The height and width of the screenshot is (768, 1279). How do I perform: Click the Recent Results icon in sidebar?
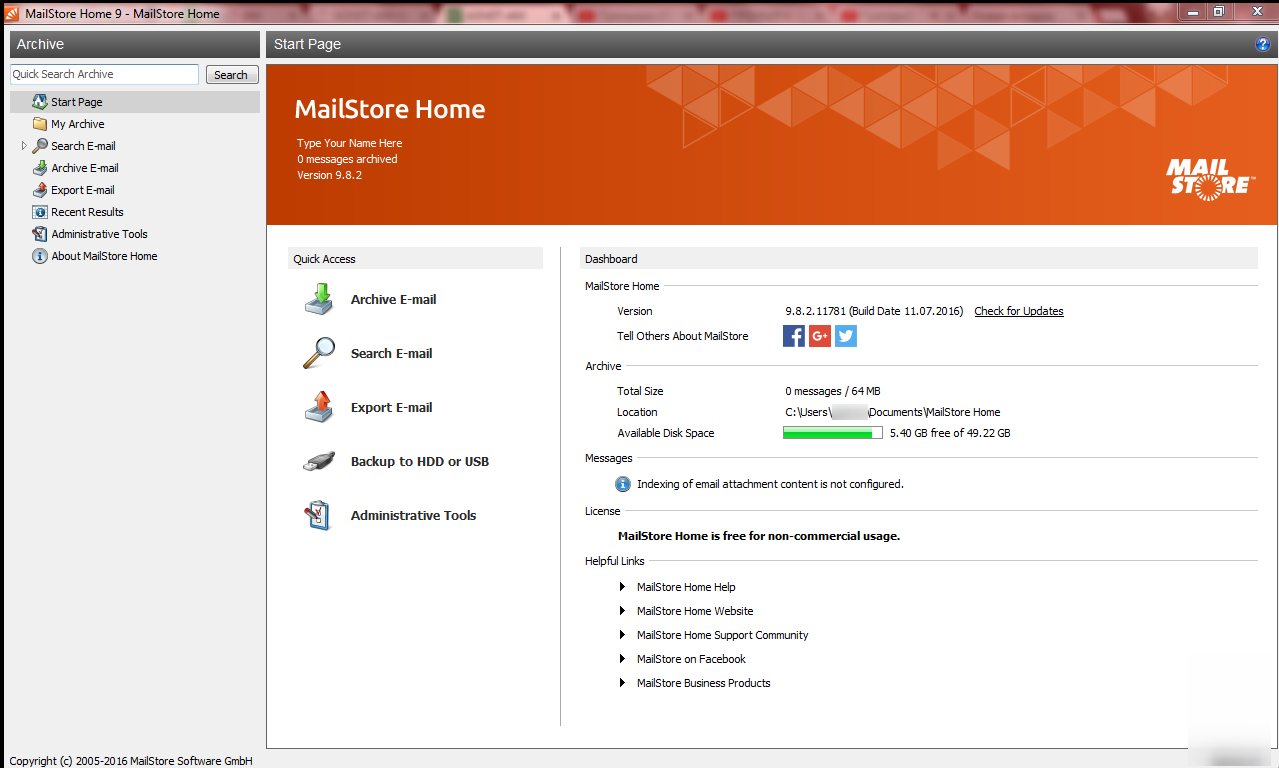40,212
